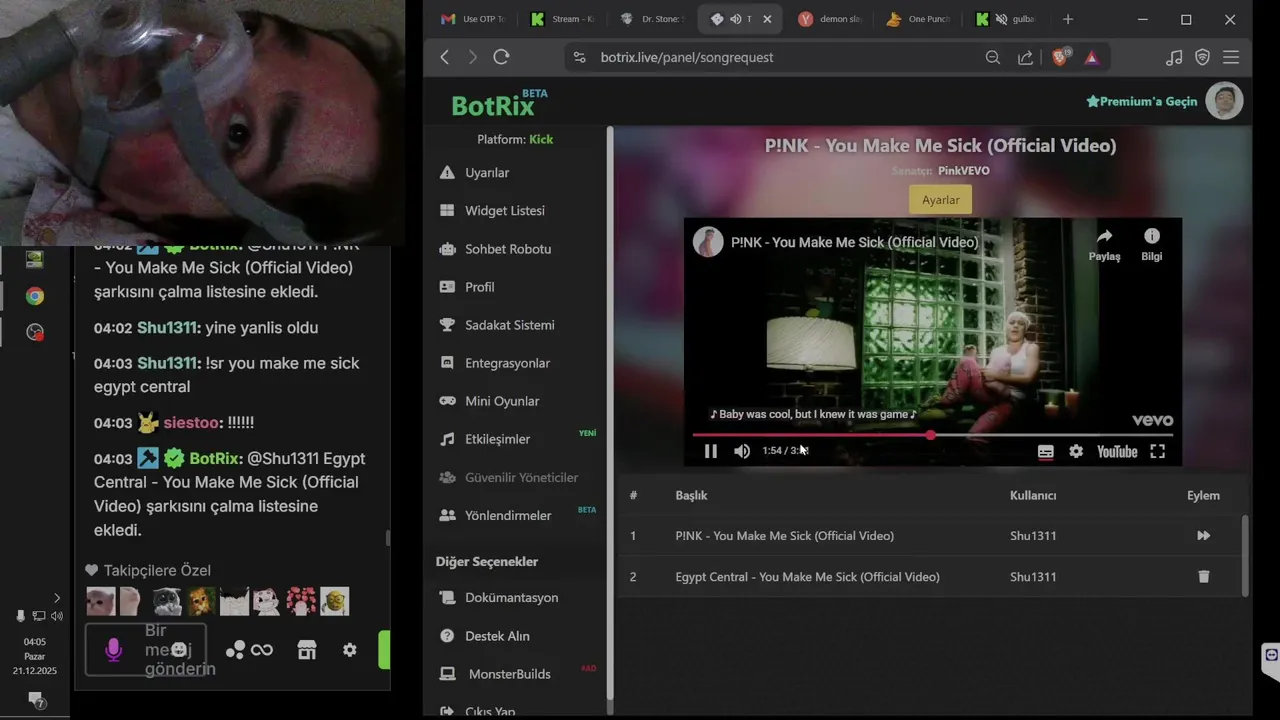Viewport: 1280px width, 720px height.
Task: Switch to the demon slayer tab
Action: coord(830,19)
